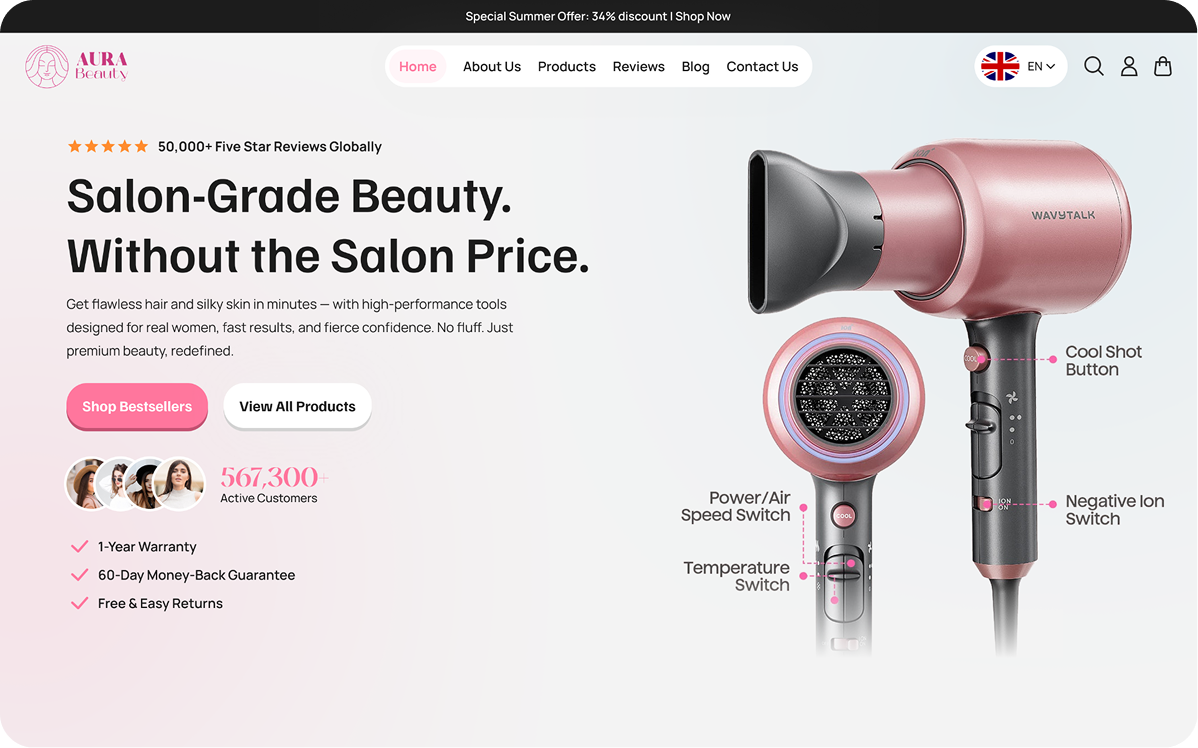Viewport: 1198px width, 748px height.
Task: Click the checkmark beside Free & Easy Returns
Action: coord(79,603)
